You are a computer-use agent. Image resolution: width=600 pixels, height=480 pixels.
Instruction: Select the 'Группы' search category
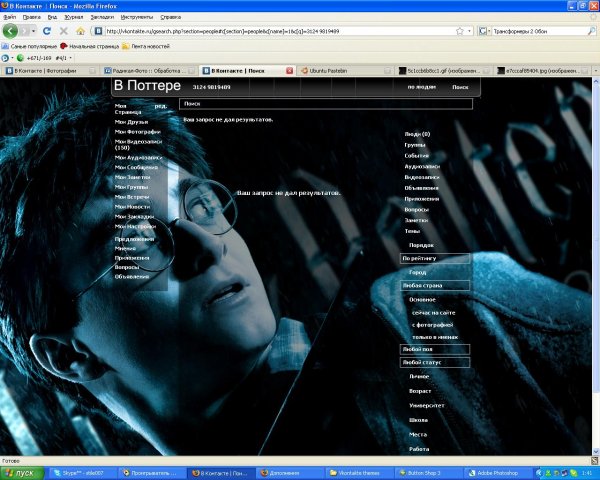click(x=415, y=145)
